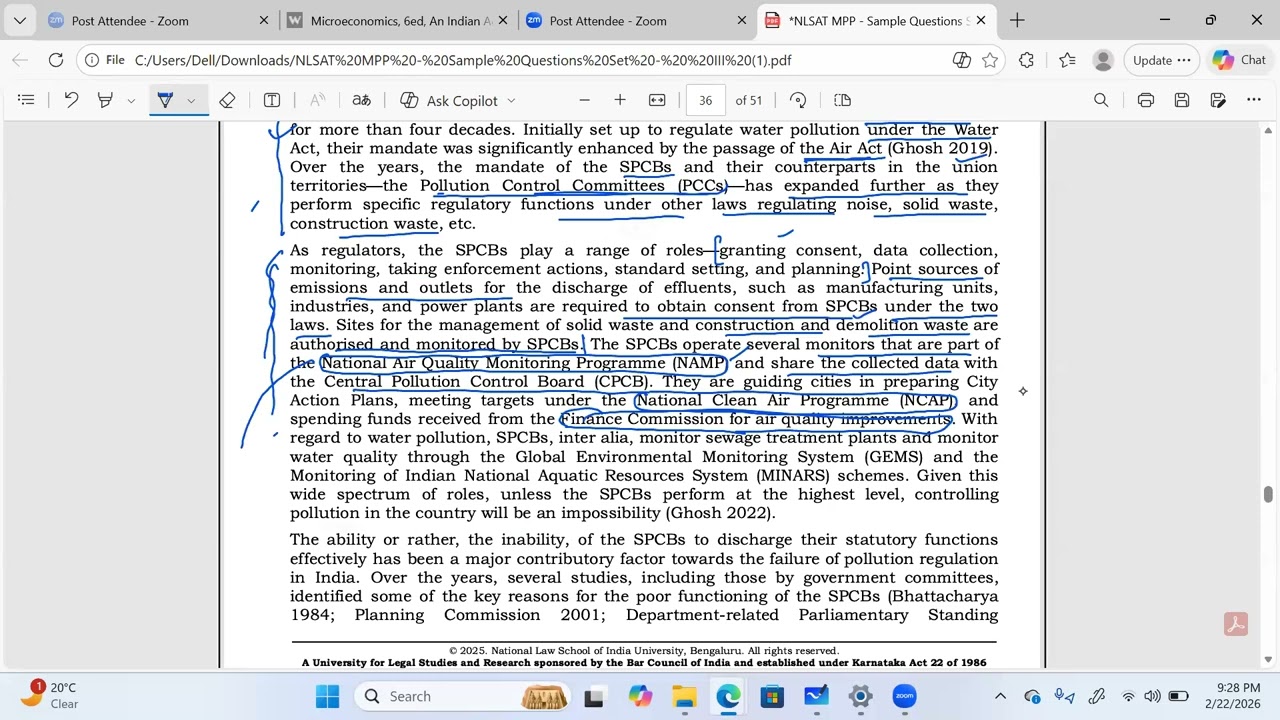Viewport: 1280px width, 720px height.
Task: Rotate the PDF page
Action: [x=798, y=100]
